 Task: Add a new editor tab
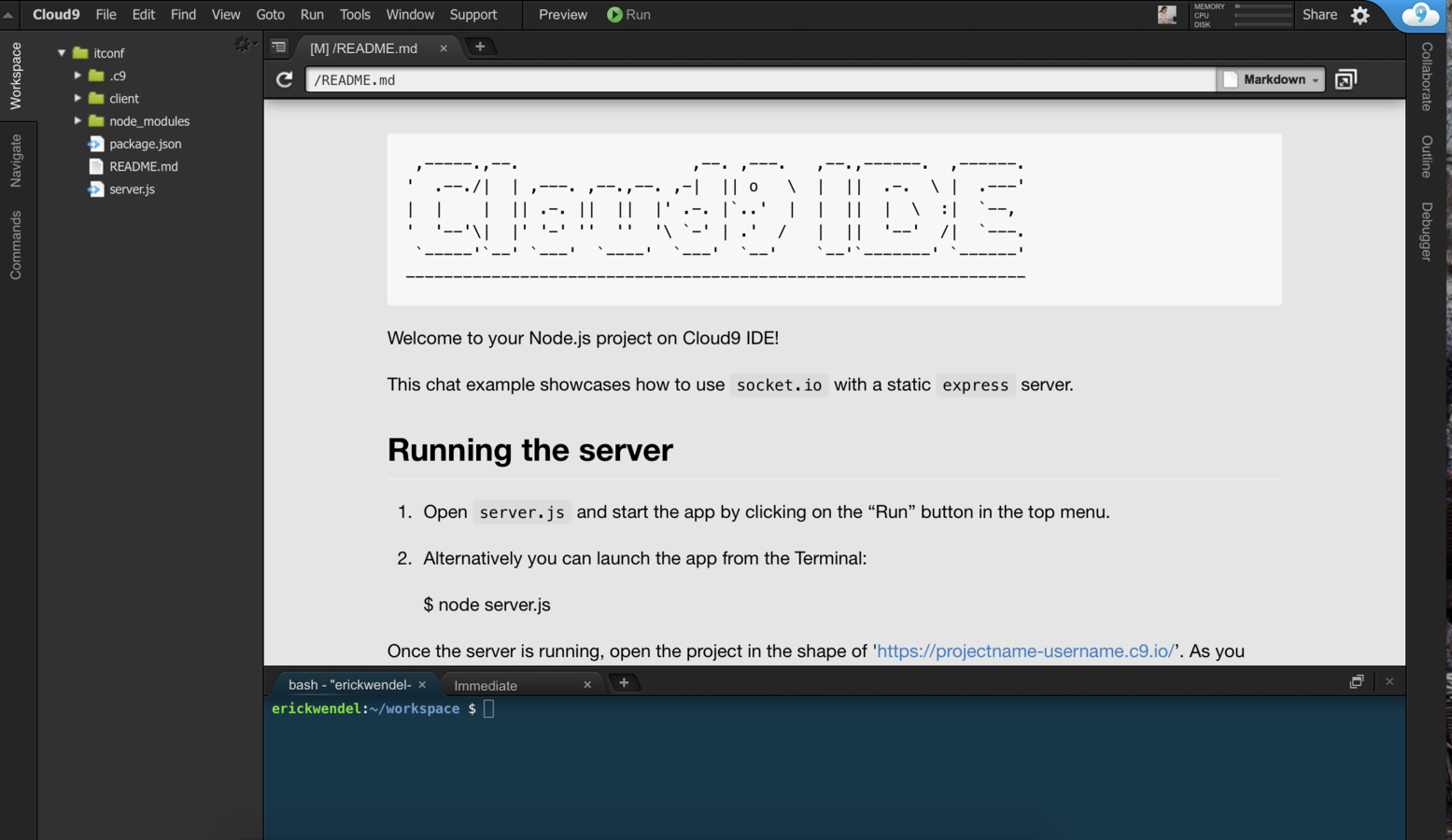tap(480, 47)
